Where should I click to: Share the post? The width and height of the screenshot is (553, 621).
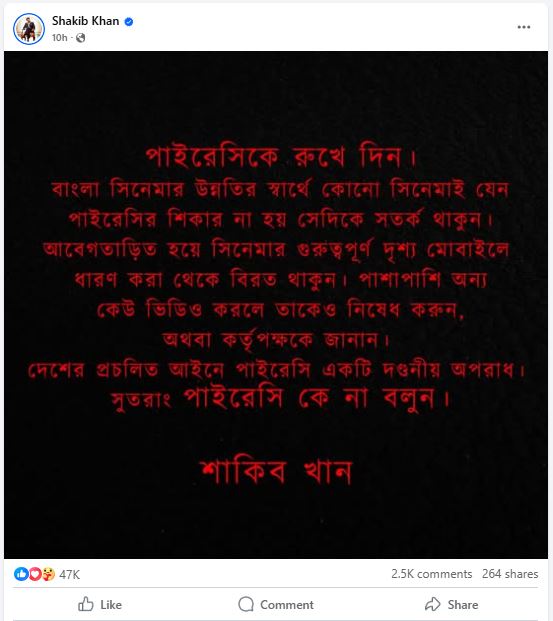[x=451, y=604]
